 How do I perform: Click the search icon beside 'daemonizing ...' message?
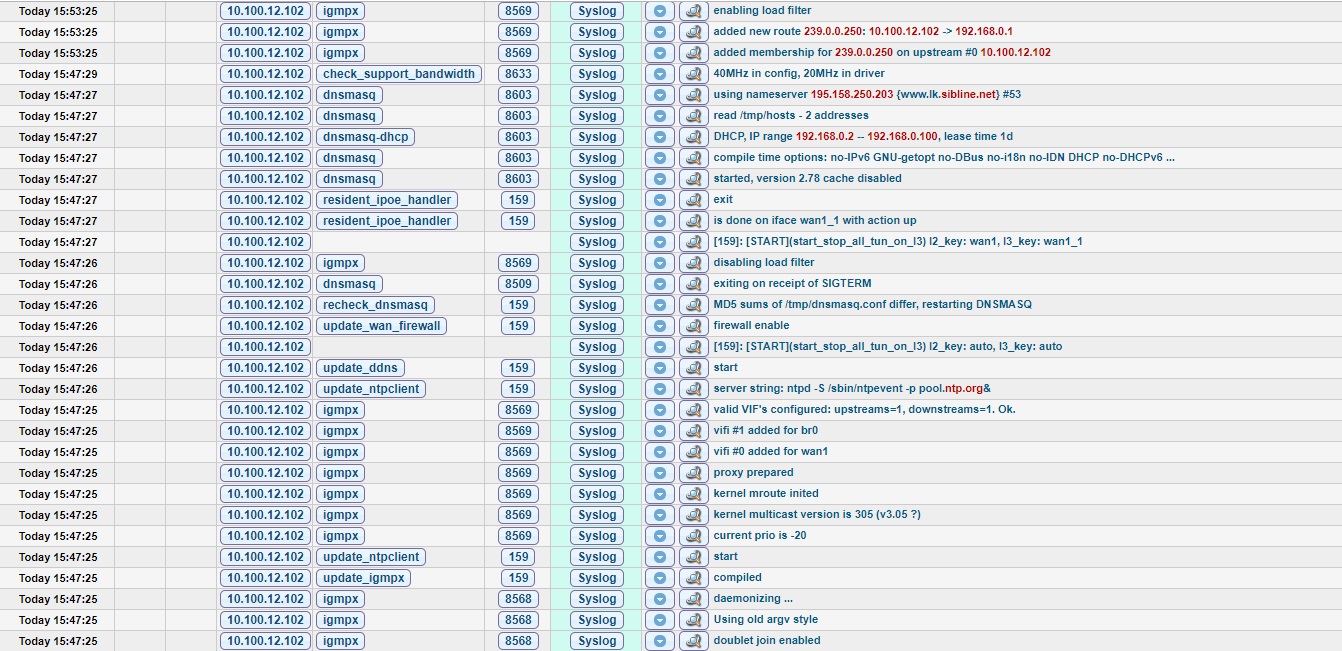point(693,599)
